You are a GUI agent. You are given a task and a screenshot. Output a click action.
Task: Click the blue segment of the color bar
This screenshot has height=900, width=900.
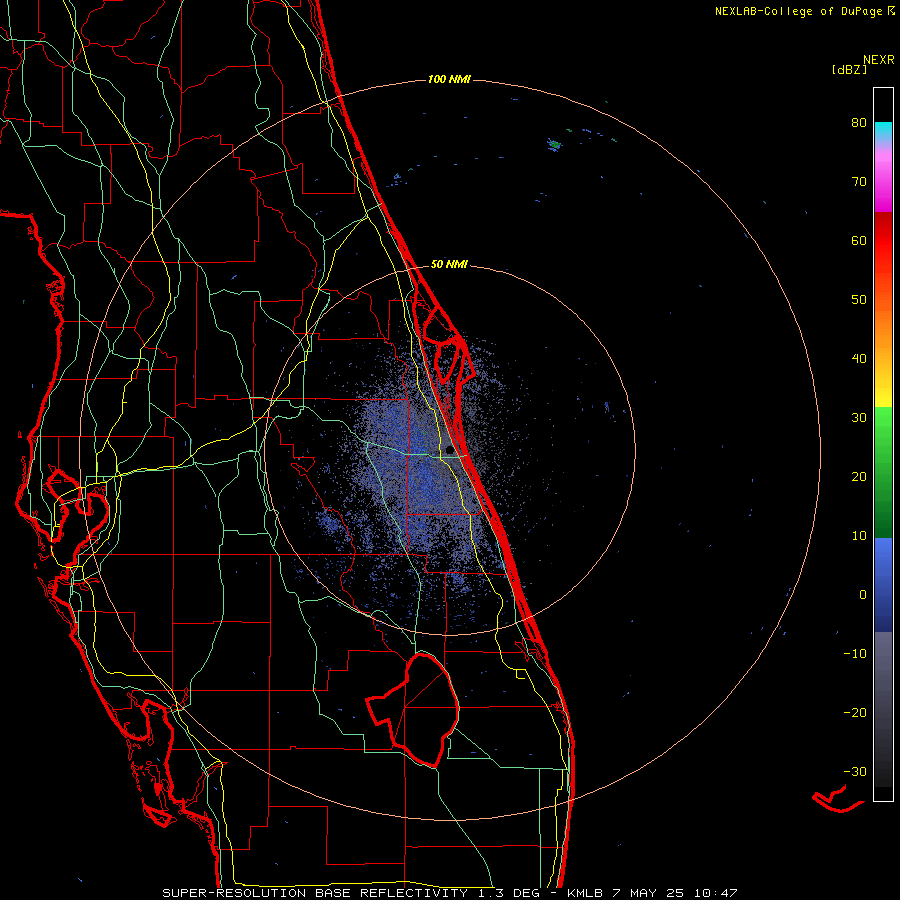coord(883,584)
